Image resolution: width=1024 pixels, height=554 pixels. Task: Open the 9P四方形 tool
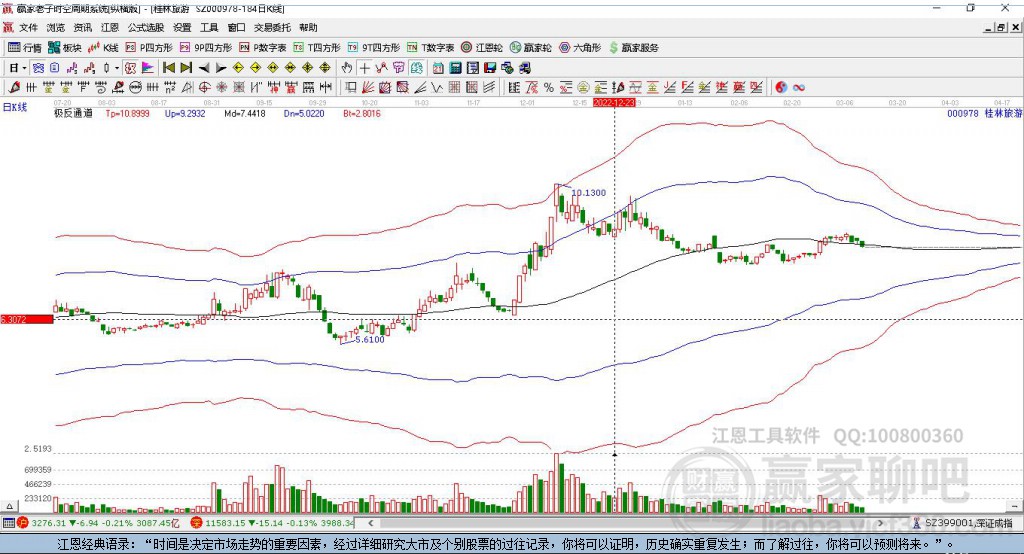click(x=206, y=48)
